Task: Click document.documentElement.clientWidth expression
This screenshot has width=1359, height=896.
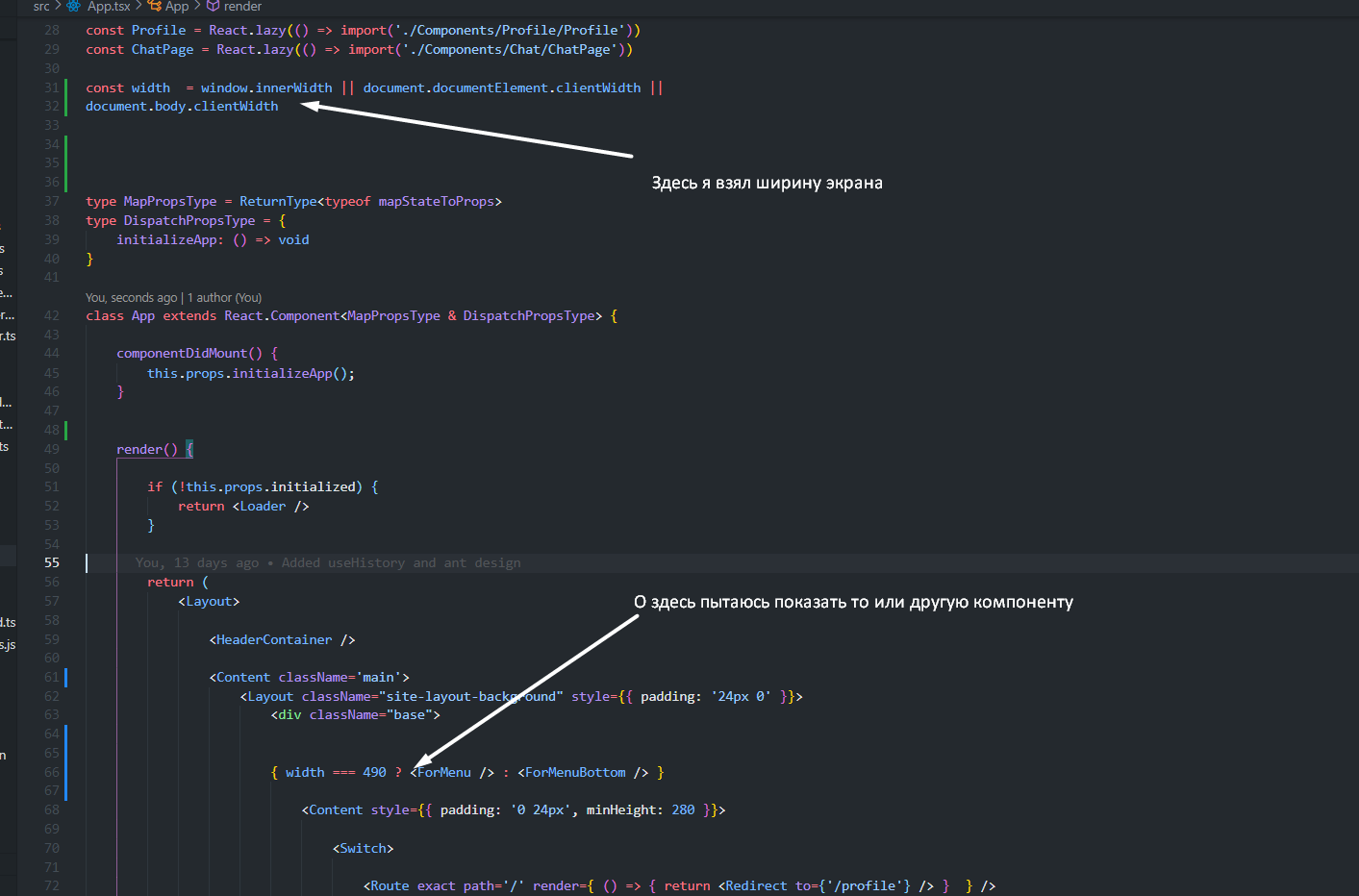Action: [x=502, y=87]
